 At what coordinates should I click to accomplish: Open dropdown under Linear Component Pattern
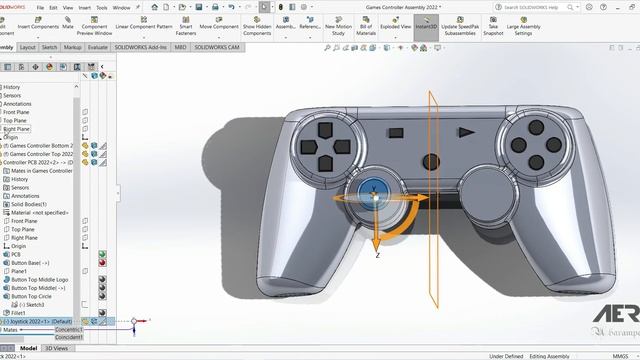[x=144, y=38]
